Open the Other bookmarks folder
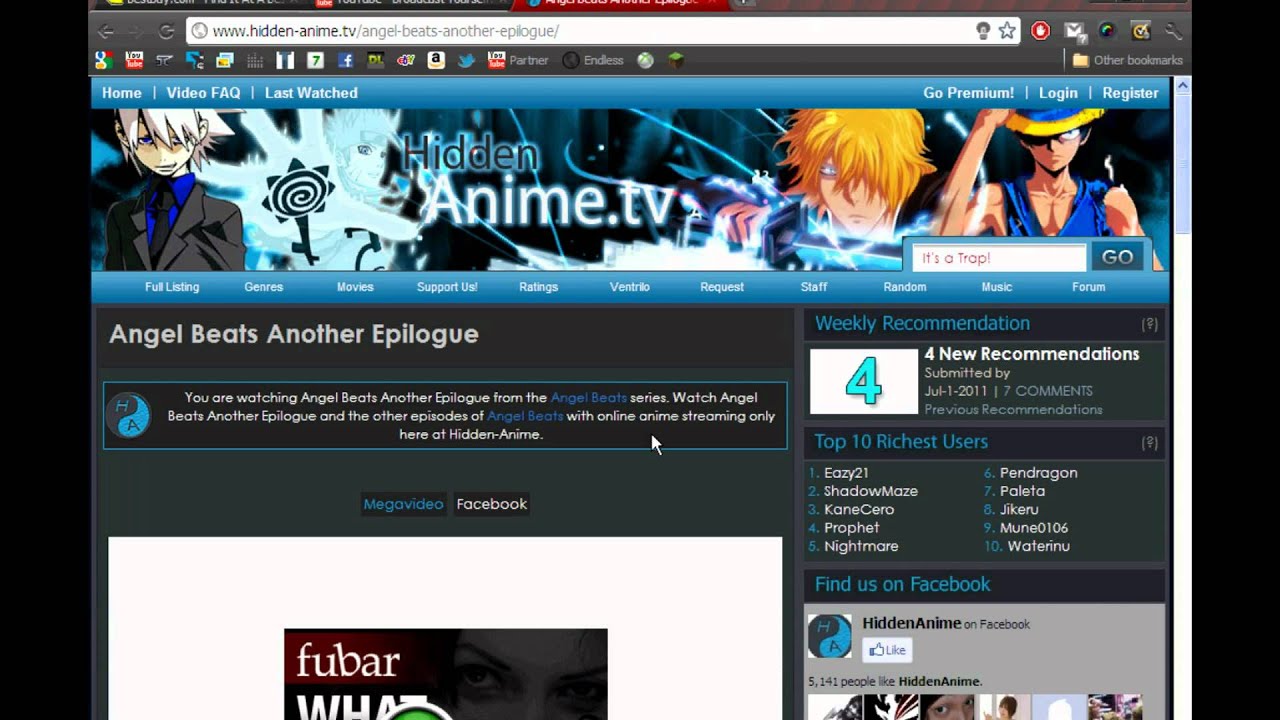 point(1127,60)
